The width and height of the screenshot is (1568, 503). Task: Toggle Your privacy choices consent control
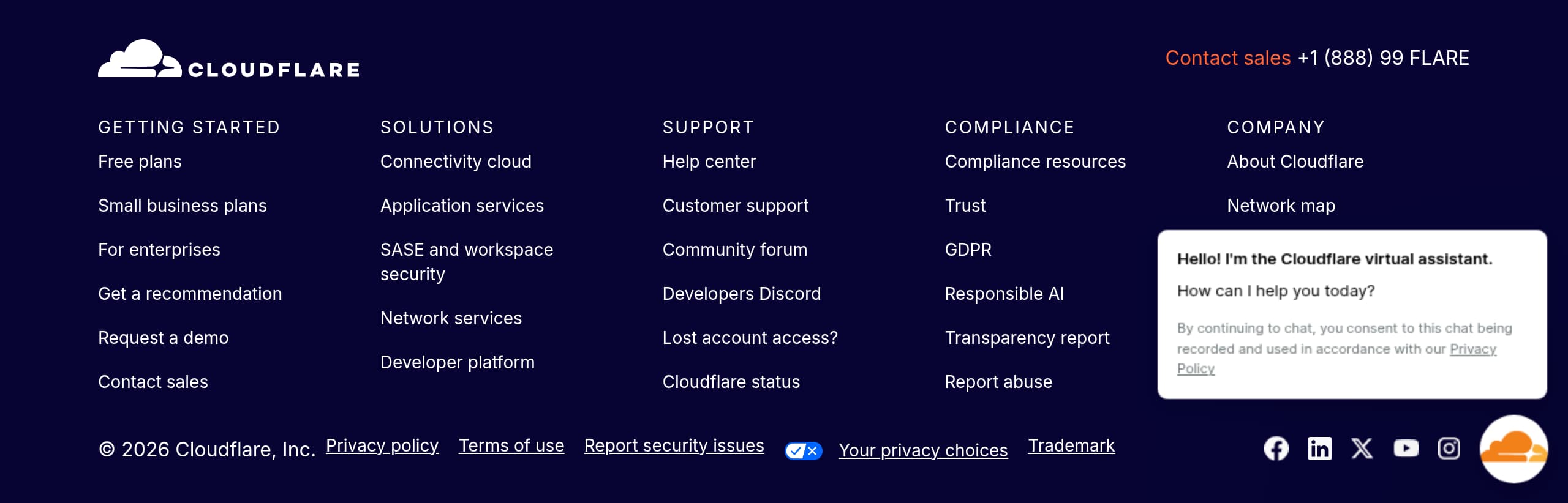pyautogui.click(x=923, y=450)
